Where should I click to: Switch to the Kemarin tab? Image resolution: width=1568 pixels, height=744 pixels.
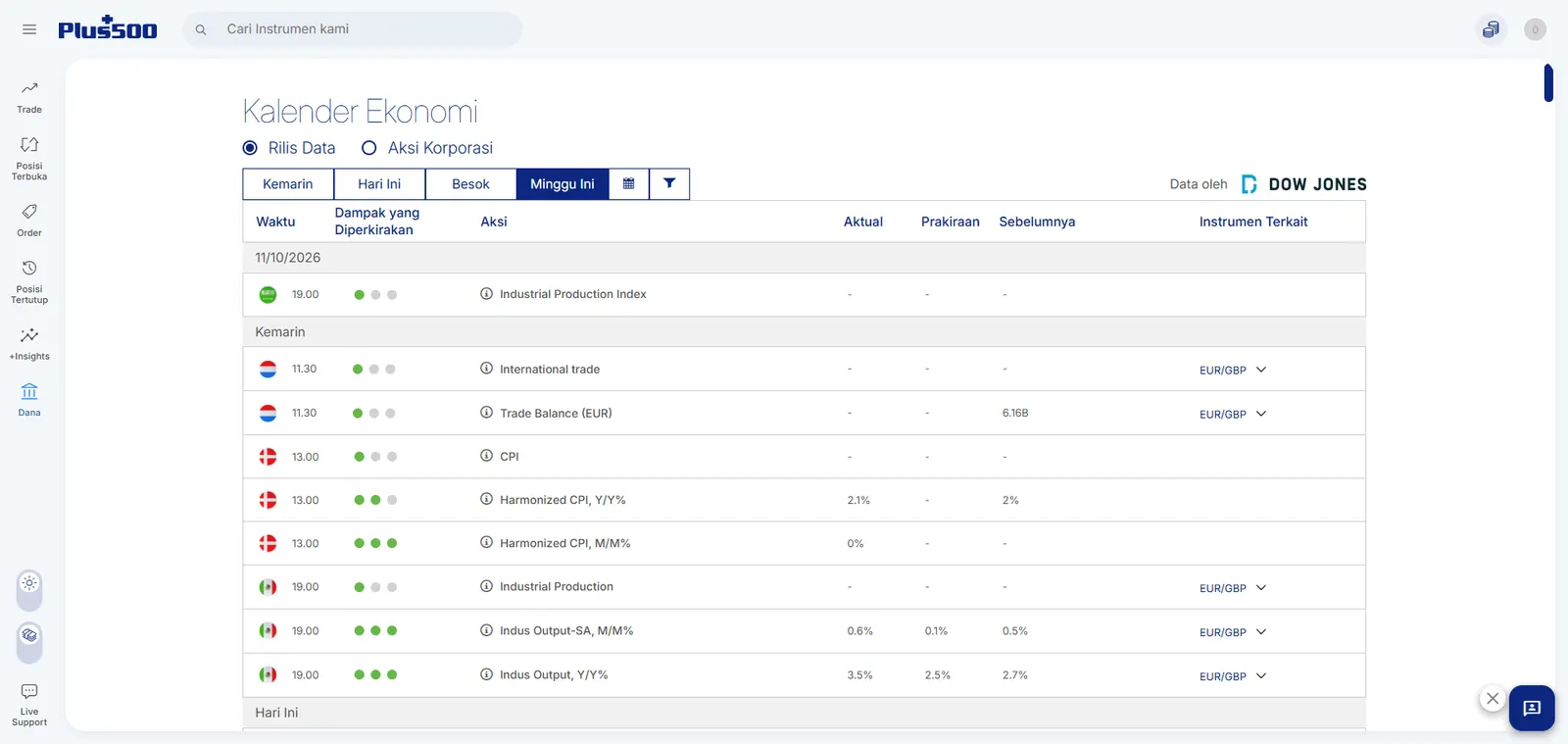[x=288, y=183]
